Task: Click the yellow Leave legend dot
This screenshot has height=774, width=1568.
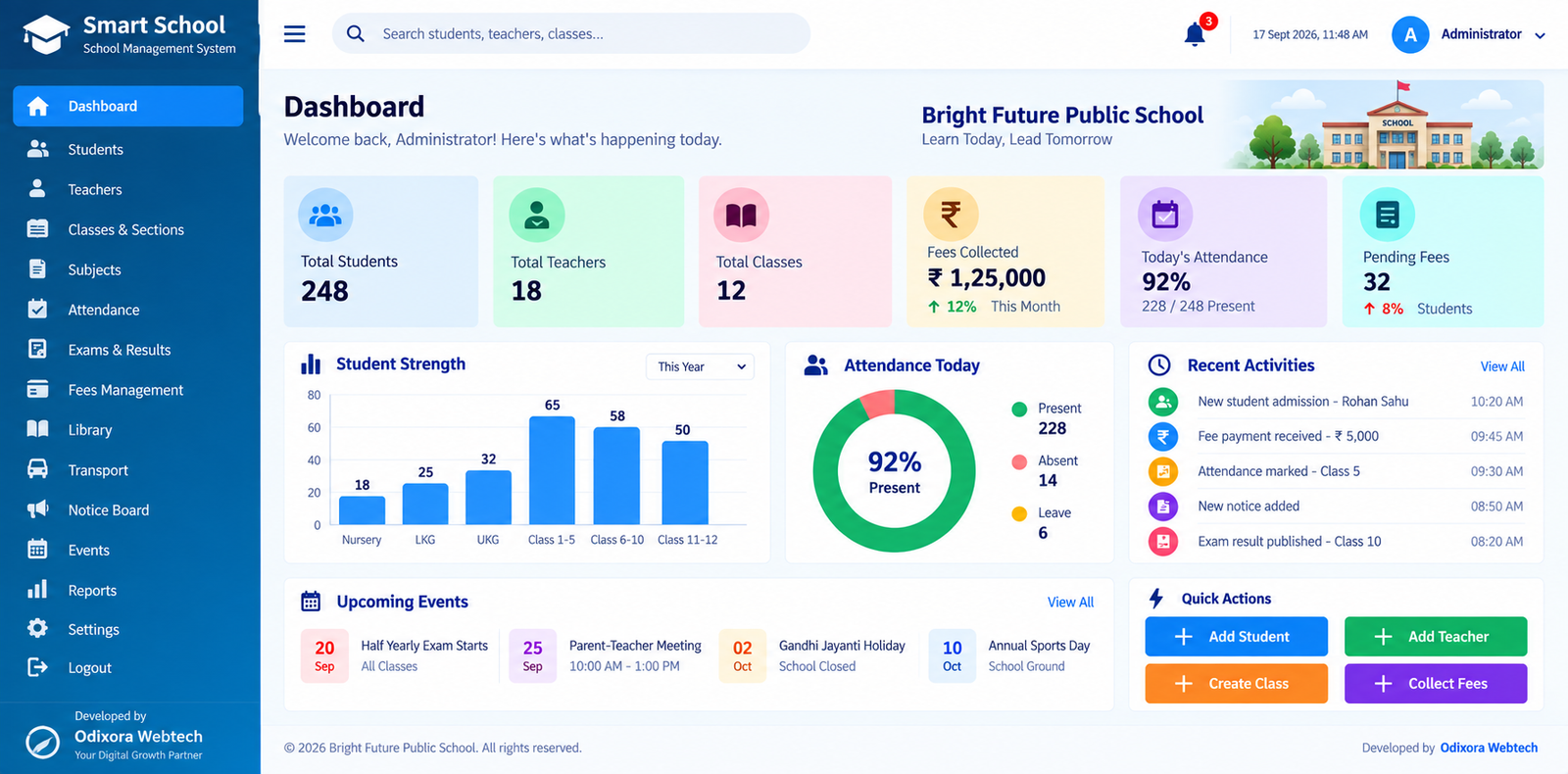Action: pos(1019,513)
